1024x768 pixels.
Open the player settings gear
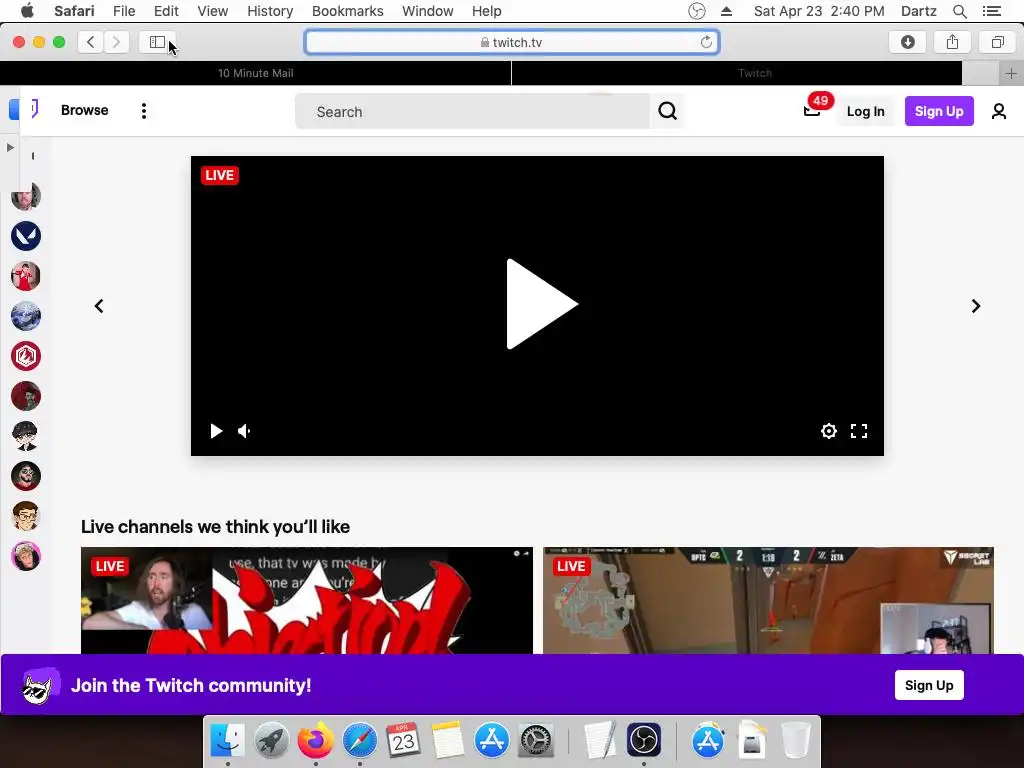tap(829, 431)
